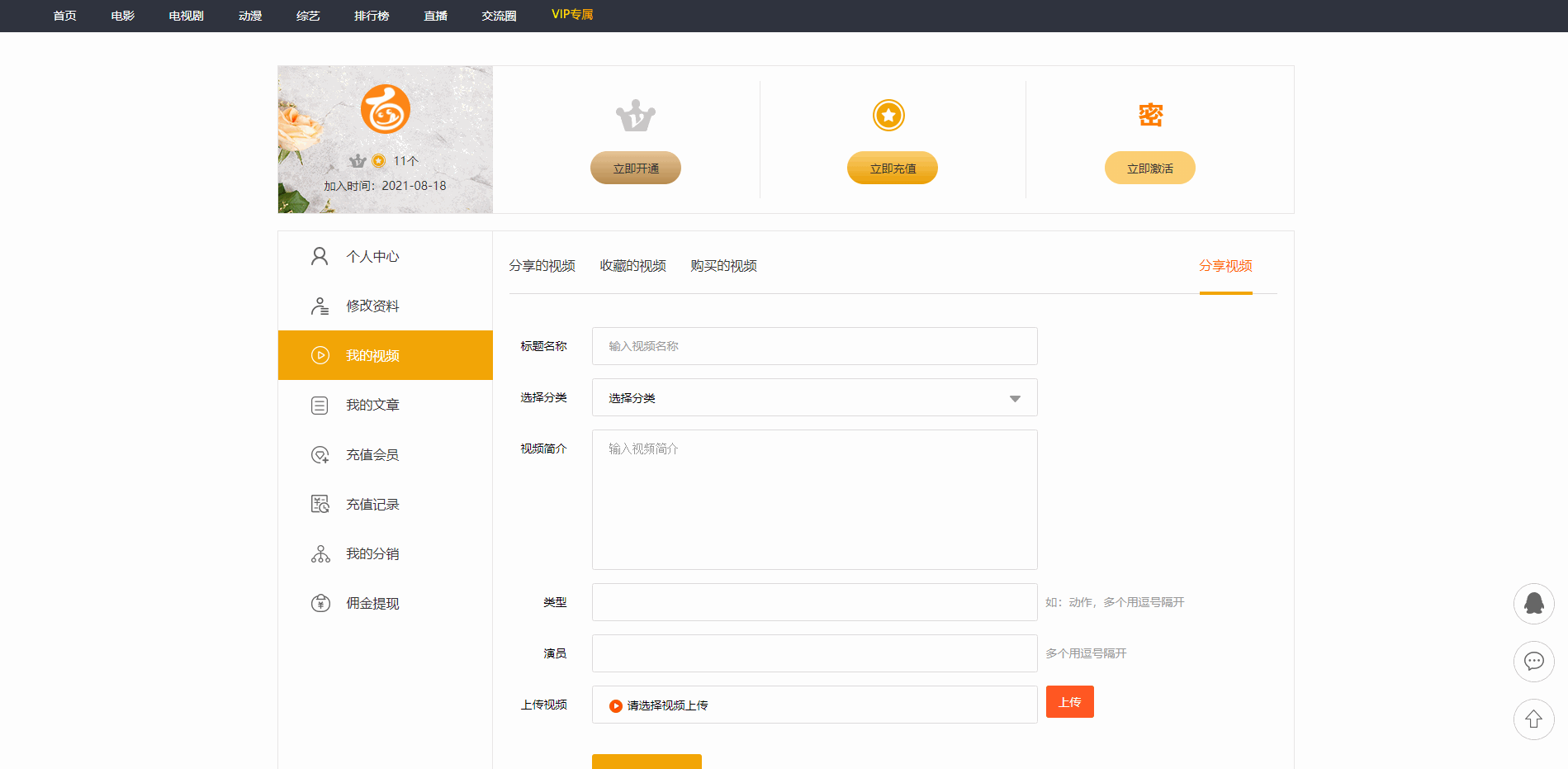Click the QQ penguin contact icon
Screen dimensions: 1568x769
1533,604
